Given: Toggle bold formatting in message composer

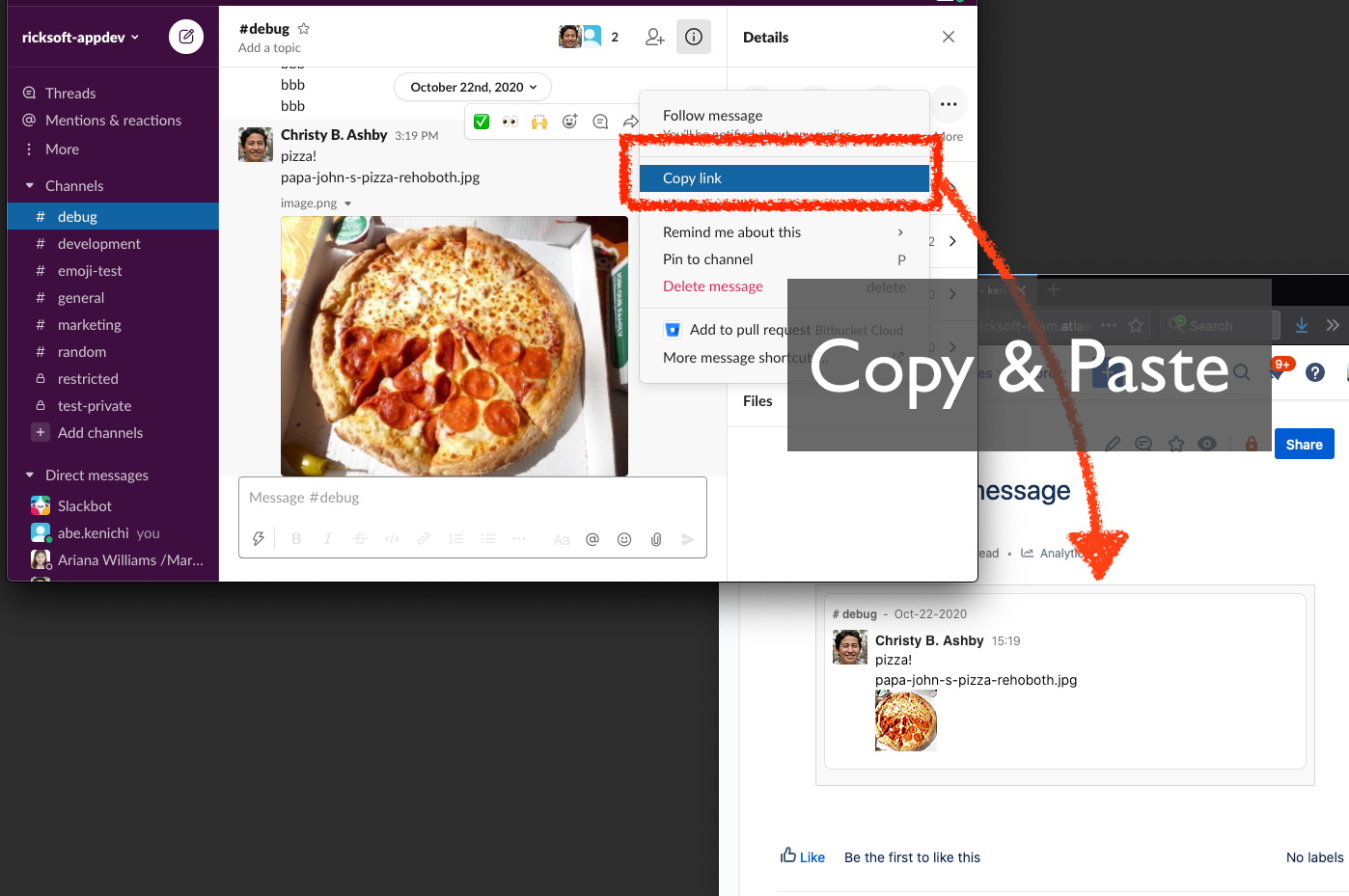Looking at the screenshot, I should pos(296,539).
